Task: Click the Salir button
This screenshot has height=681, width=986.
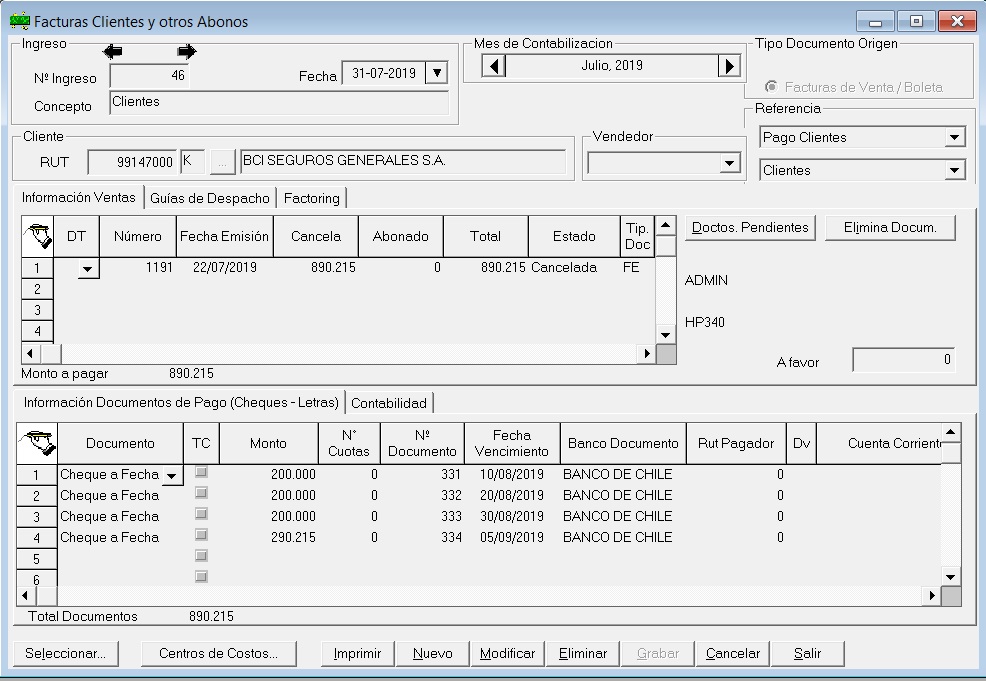Action: 807,653
